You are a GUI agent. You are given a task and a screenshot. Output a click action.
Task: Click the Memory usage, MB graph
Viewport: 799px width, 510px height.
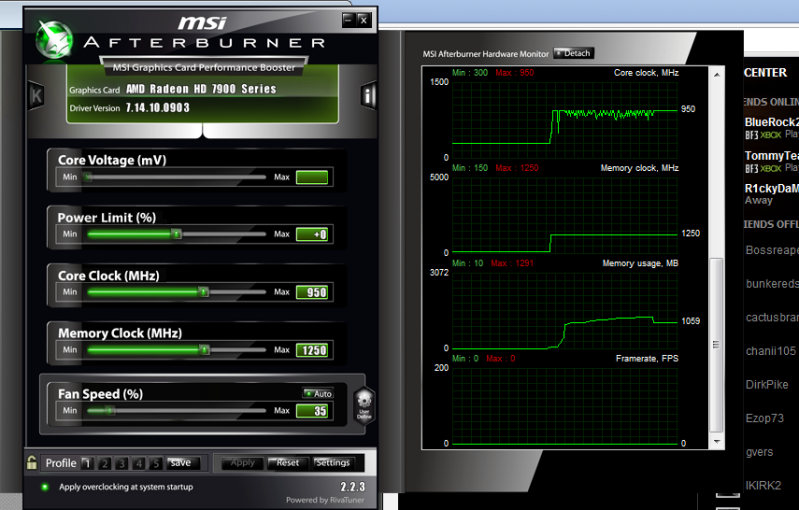click(x=565, y=310)
